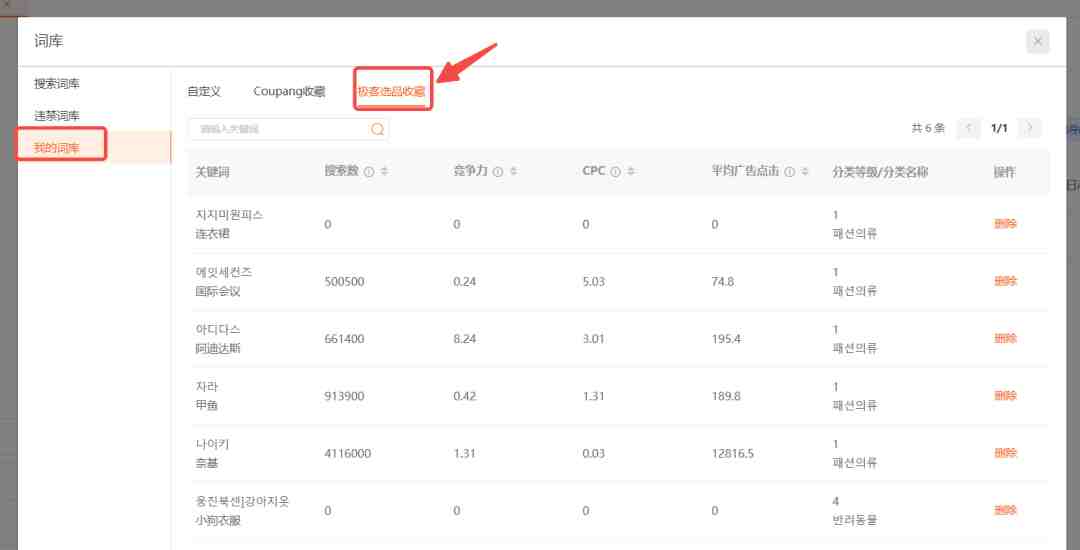Viewport: 1080px width, 550px height.
Task: Open 违禁词库 in the sidebar
Action: click(x=56, y=116)
